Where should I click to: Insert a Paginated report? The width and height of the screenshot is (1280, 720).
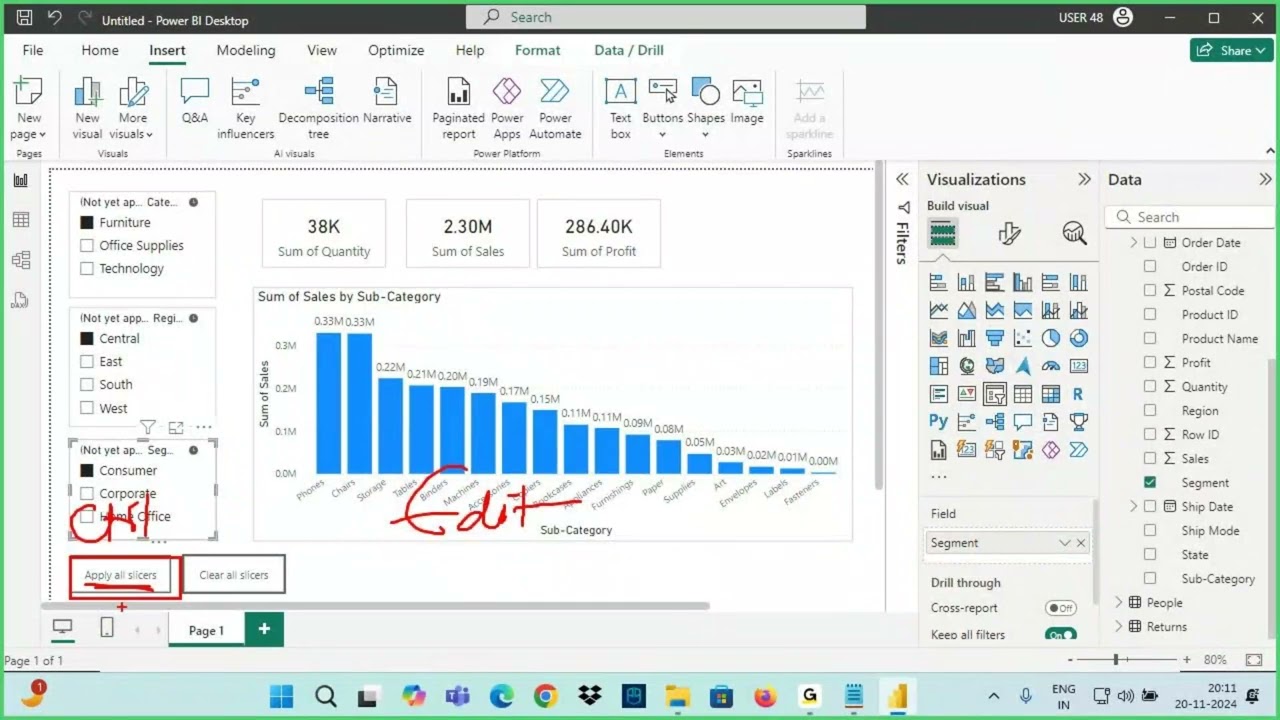pos(458,108)
